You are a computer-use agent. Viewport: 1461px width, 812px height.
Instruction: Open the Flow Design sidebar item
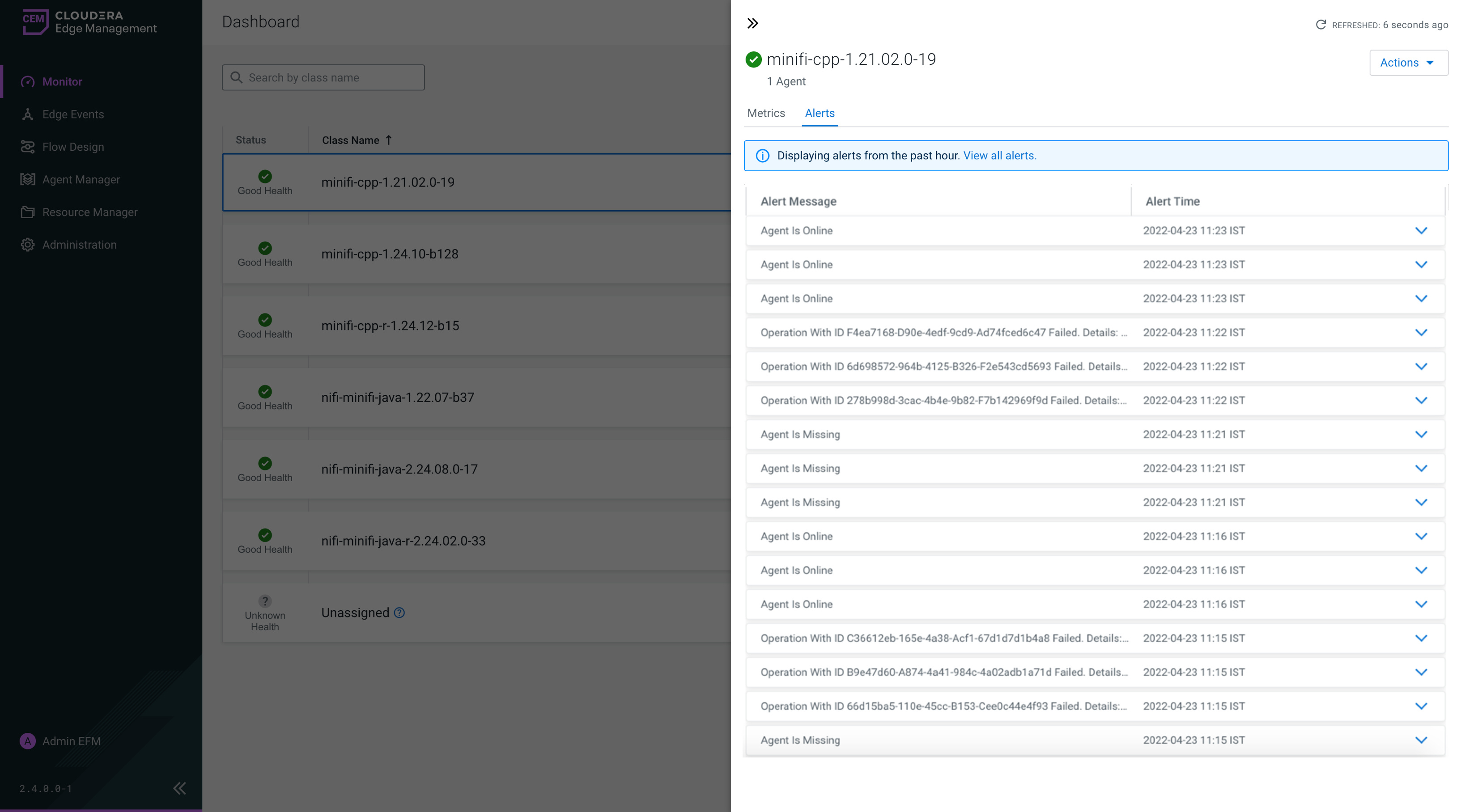pyautogui.click(x=72, y=147)
